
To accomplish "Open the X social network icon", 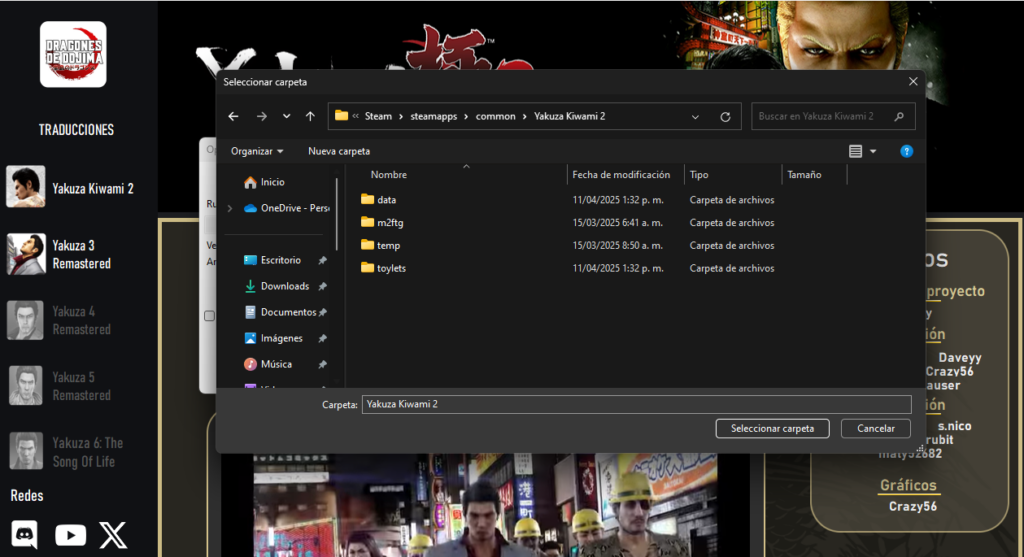I will (x=113, y=535).
